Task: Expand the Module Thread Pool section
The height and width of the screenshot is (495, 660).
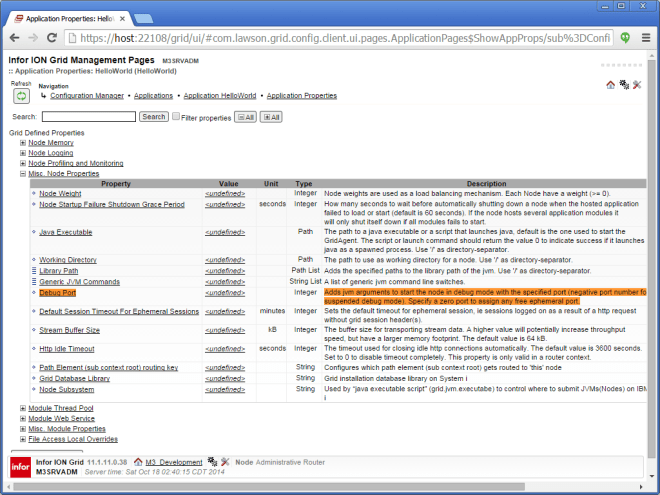Action: [23, 408]
